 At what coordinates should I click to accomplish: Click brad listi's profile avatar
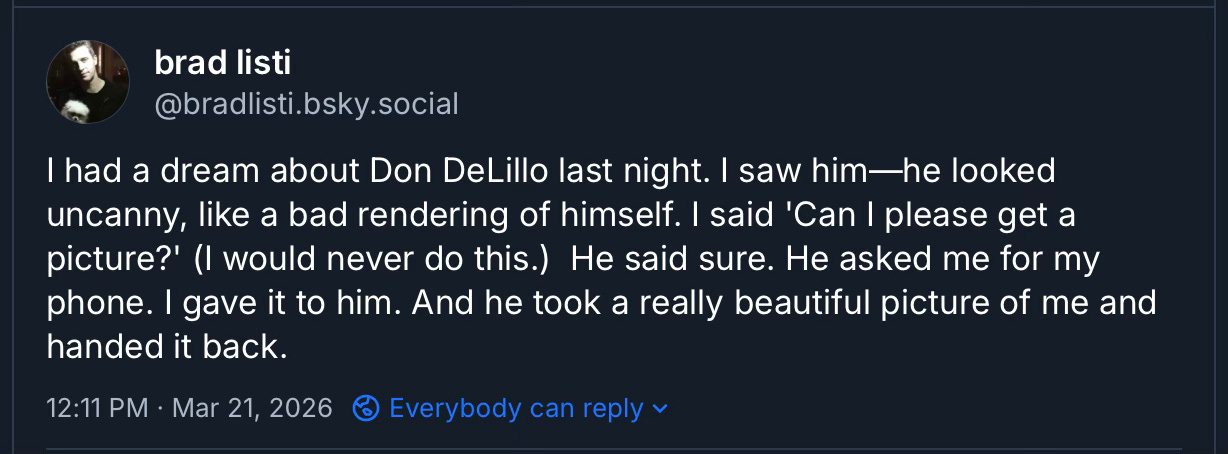[x=88, y=82]
